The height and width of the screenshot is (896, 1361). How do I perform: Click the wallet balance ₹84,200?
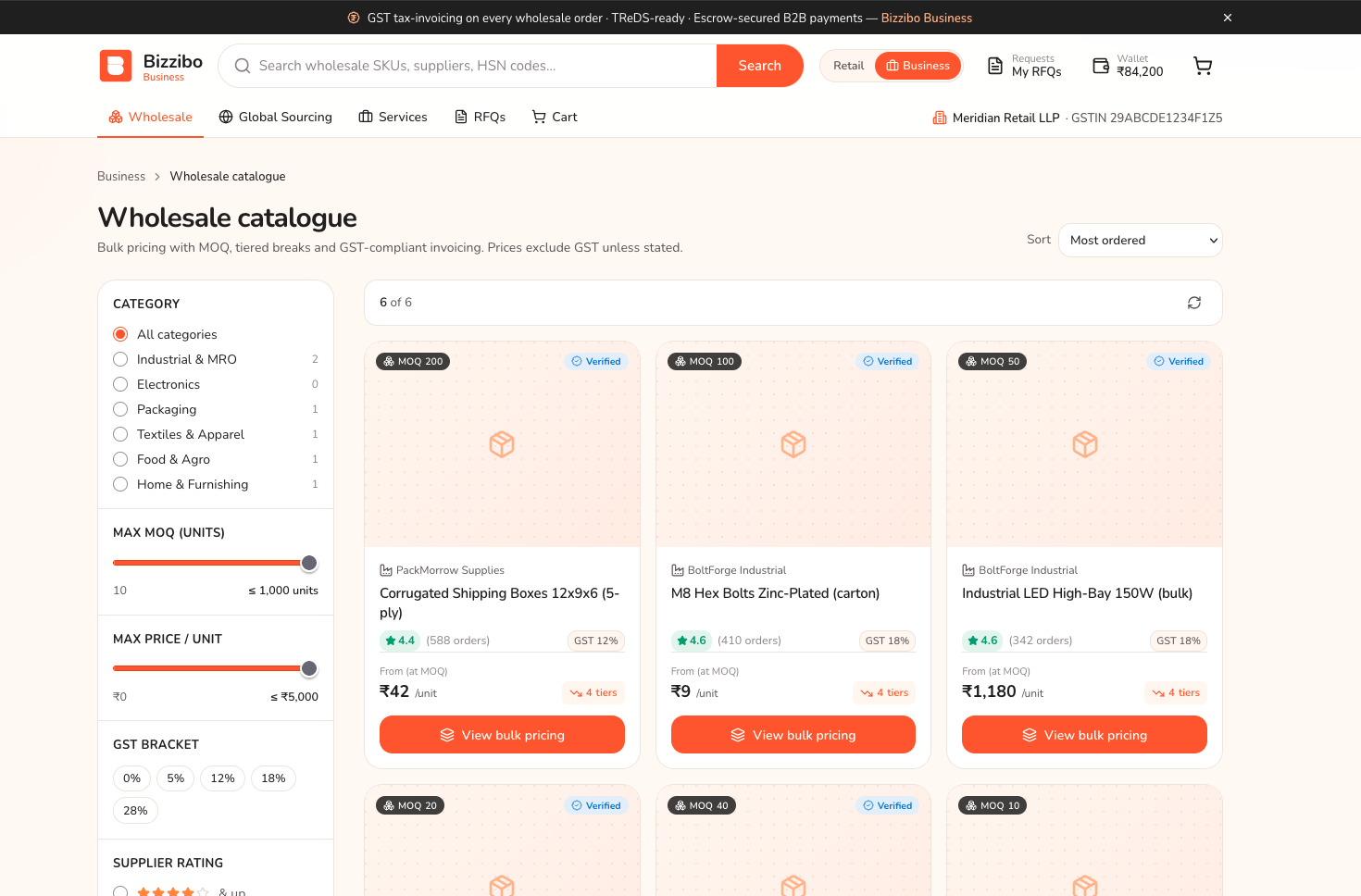pos(1140,72)
